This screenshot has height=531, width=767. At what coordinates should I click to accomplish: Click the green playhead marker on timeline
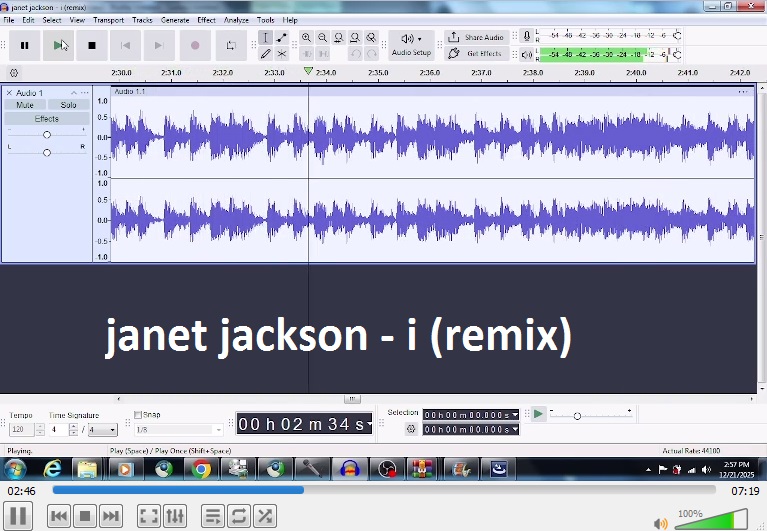click(308, 71)
